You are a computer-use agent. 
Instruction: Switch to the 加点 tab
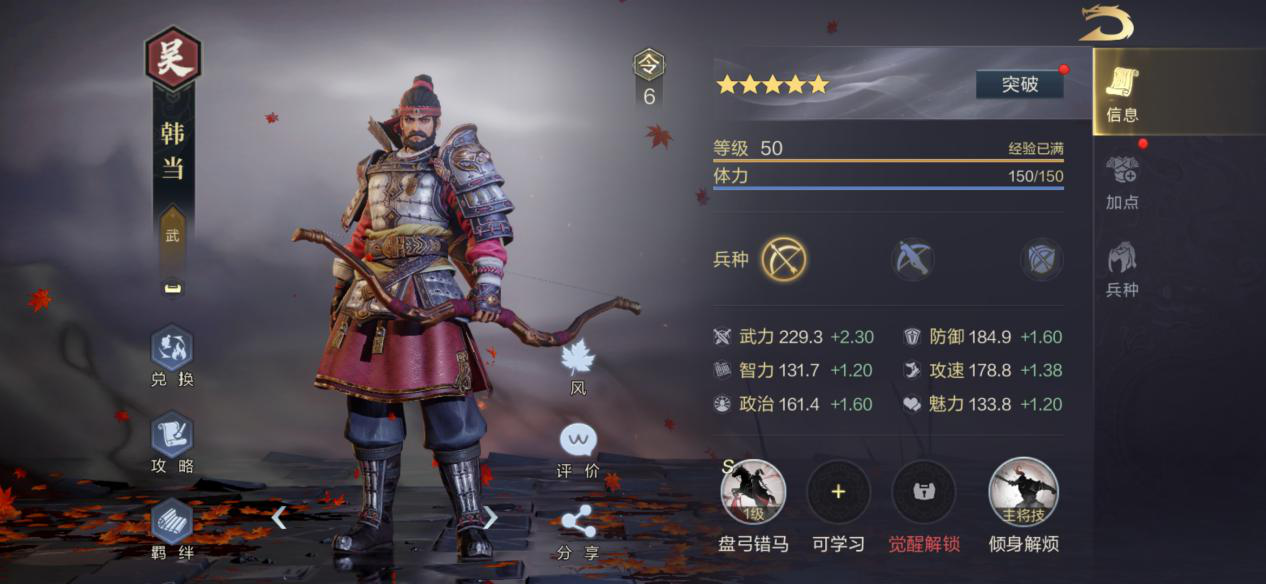[1123, 182]
